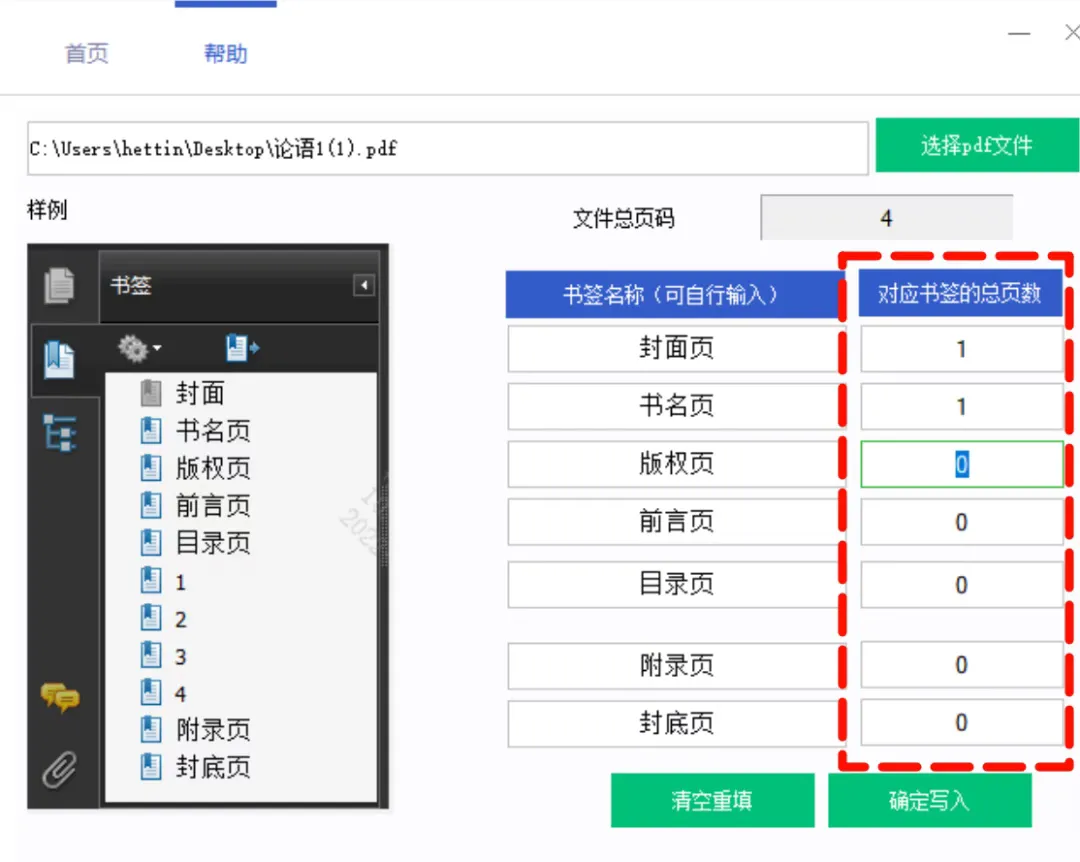This screenshot has width=1080, height=862.
Task: Click the page count field for 版权页
Action: point(961,465)
